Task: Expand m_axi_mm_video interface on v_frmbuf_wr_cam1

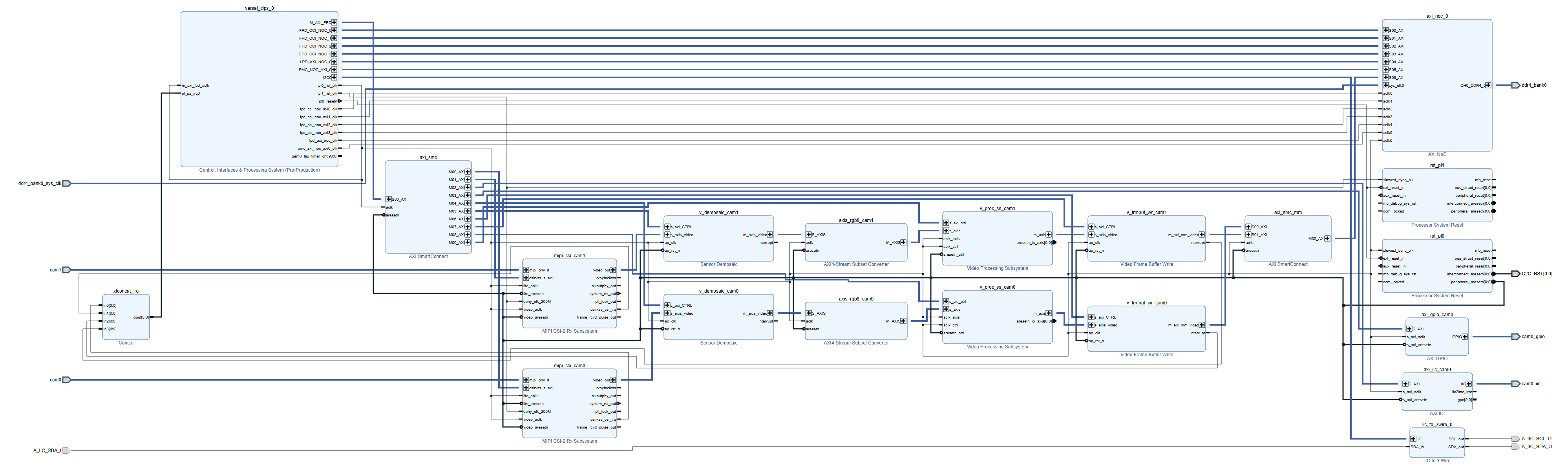Action: click(x=1201, y=234)
